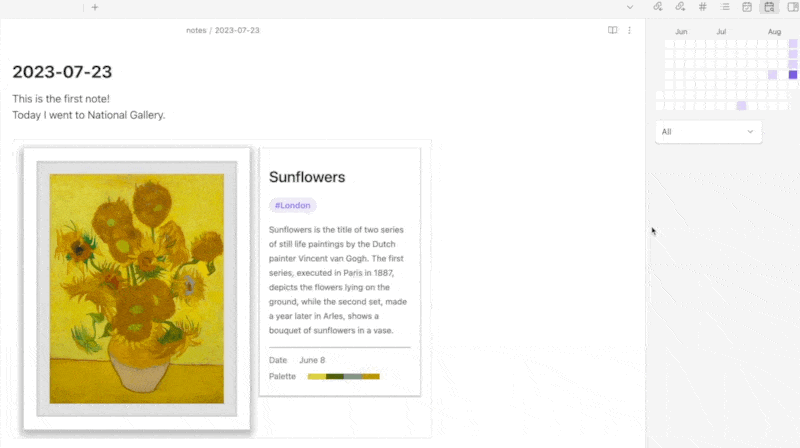This screenshot has width=800, height=448.
Task: Click the 'Jul' month label in heatmap
Action: pos(721,32)
